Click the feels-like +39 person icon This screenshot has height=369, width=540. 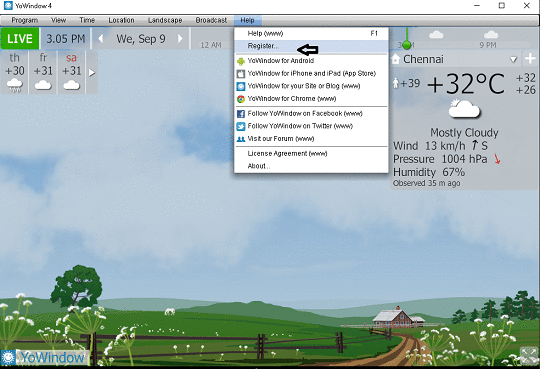point(396,83)
